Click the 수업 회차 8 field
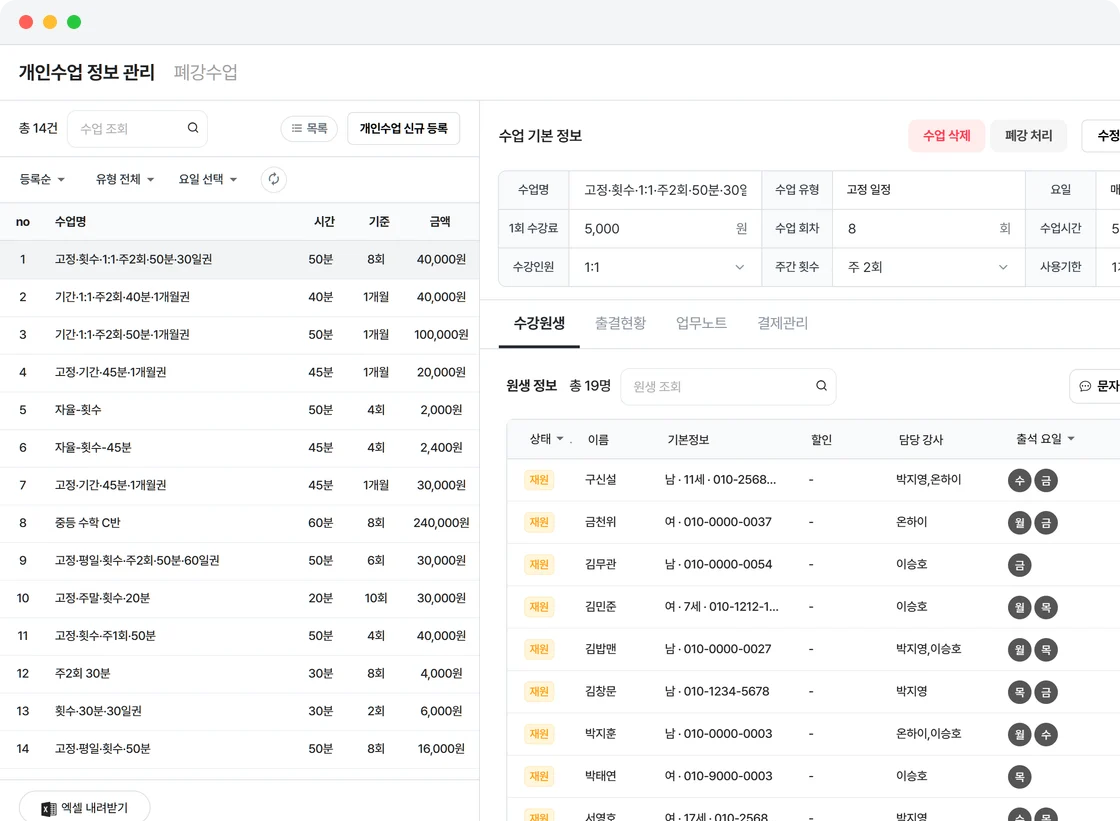 click(928, 229)
